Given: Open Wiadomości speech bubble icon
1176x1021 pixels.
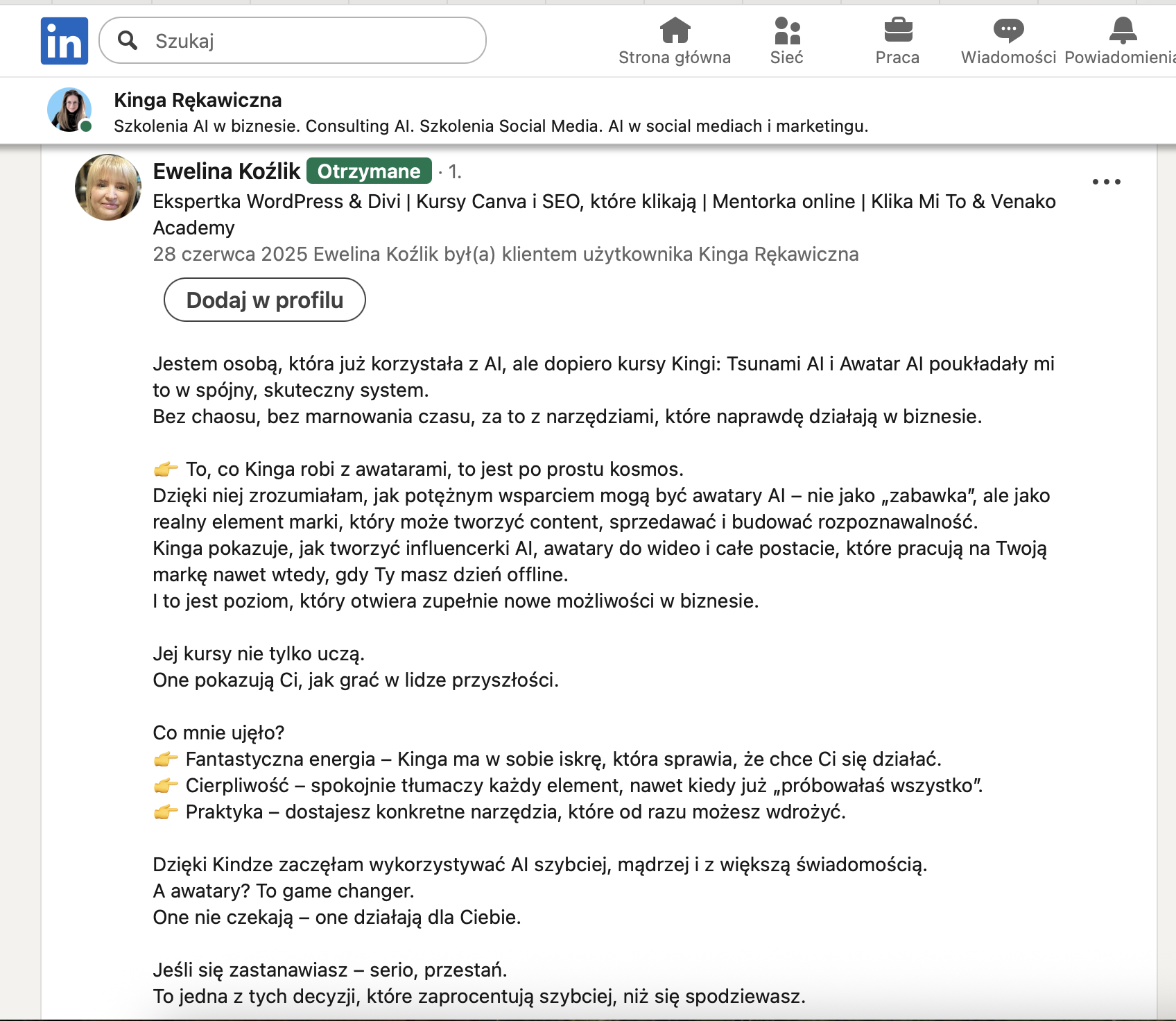Looking at the screenshot, I should (x=1008, y=31).
